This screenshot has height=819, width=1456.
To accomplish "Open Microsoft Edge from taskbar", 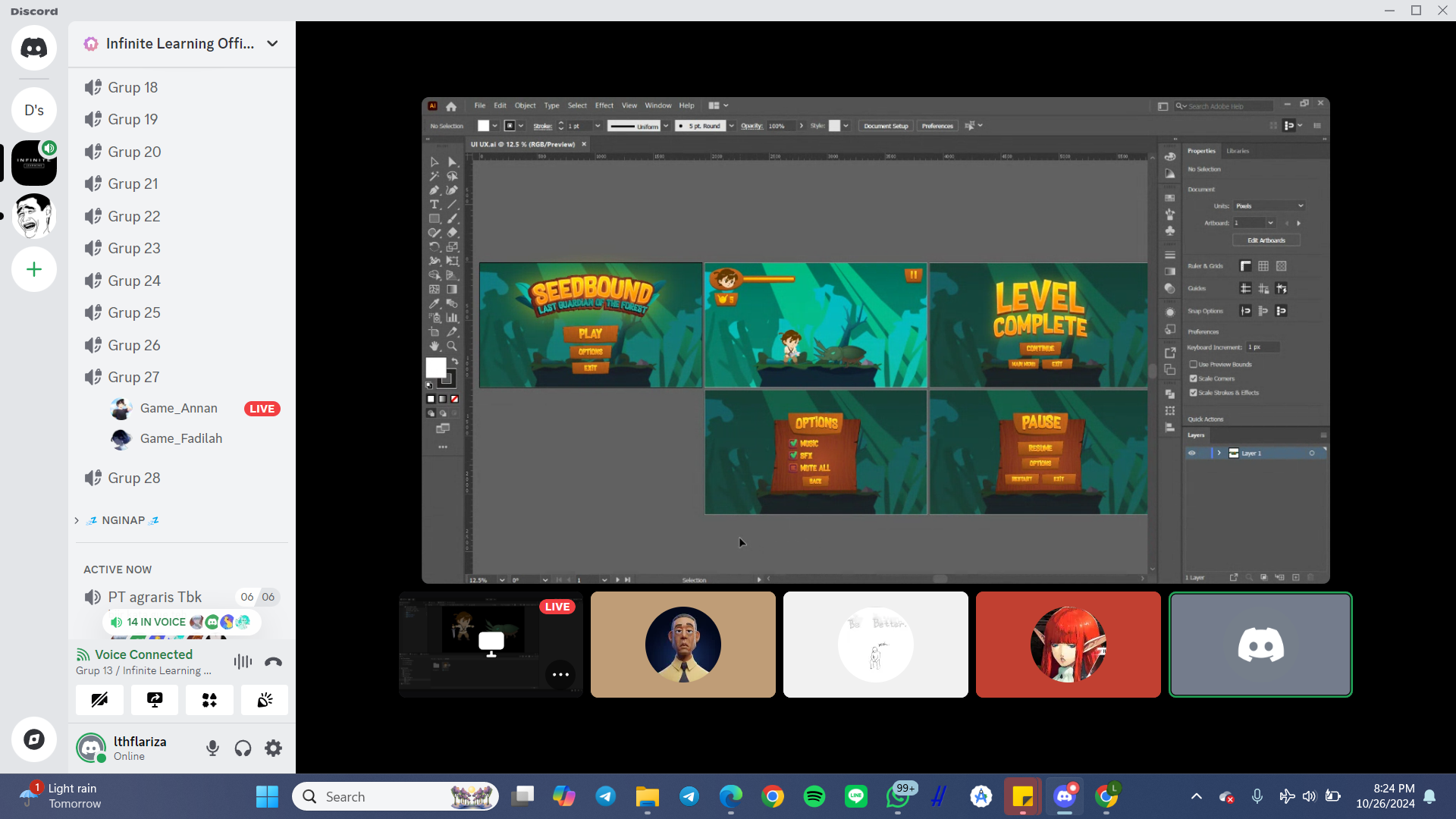I will 731,796.
